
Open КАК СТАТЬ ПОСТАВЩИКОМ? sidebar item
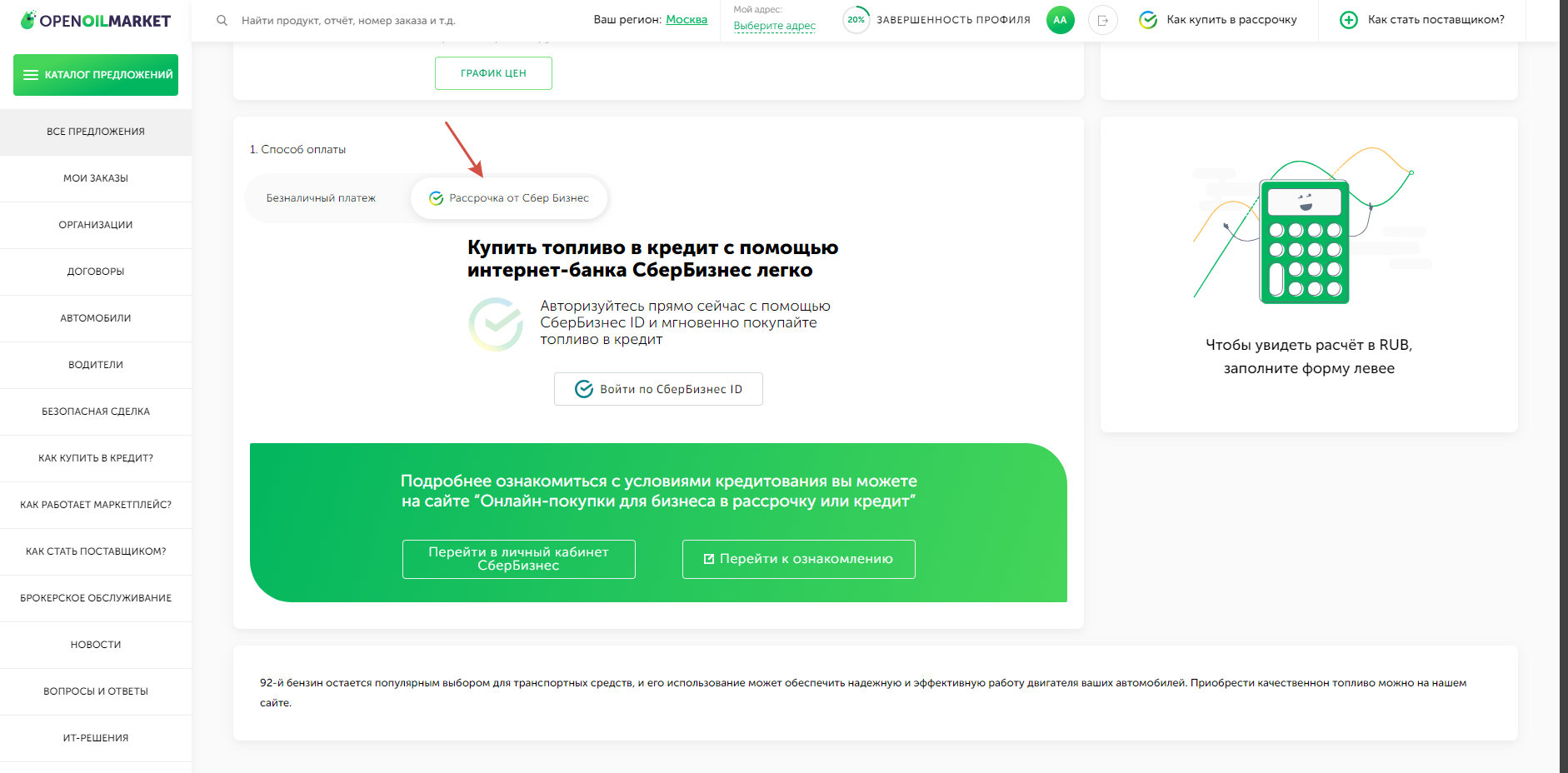(96, 551)
